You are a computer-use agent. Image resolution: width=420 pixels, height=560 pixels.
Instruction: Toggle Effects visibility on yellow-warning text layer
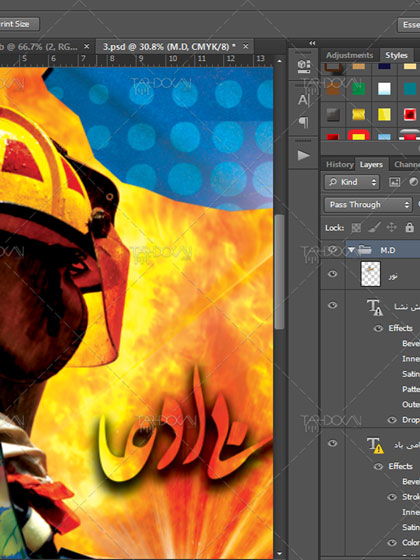[x=378, y=466]
